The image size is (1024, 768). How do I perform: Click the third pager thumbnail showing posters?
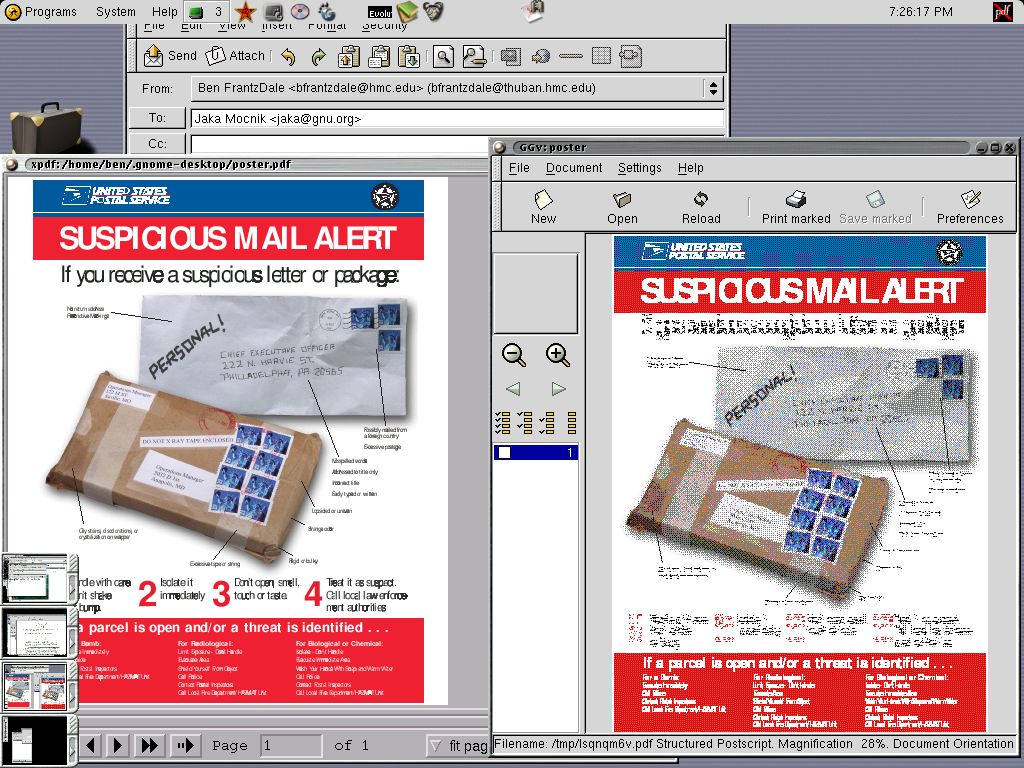pyautogui.click(x=35, y=686)
